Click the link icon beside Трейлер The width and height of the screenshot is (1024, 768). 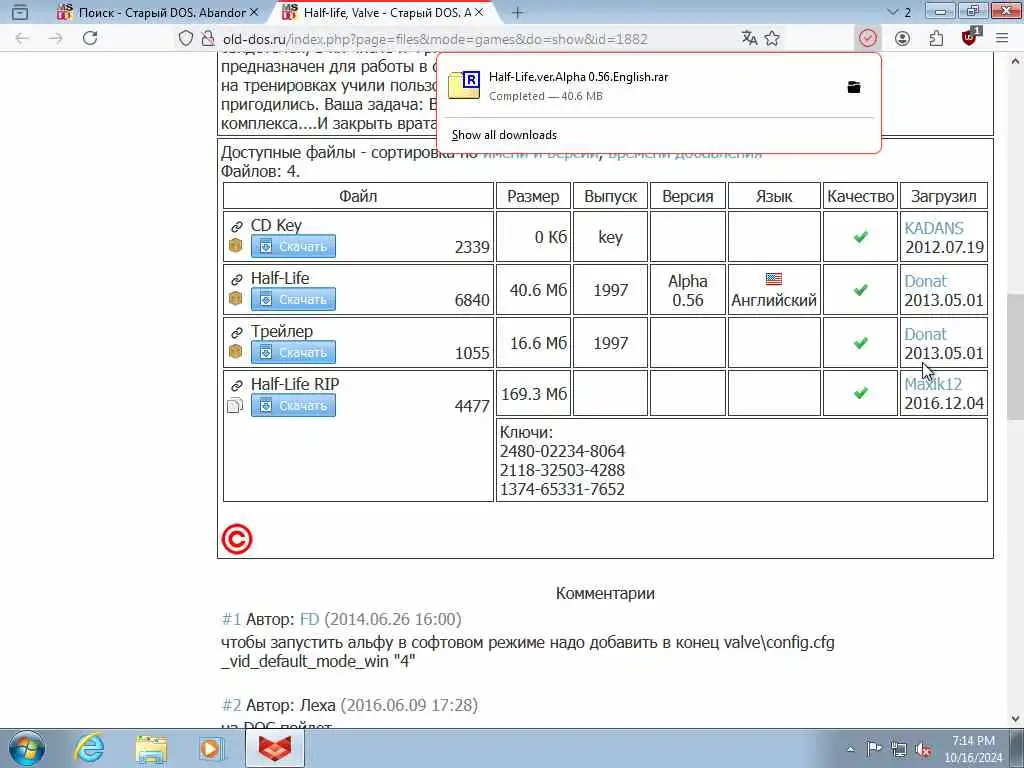pos(236,333)
